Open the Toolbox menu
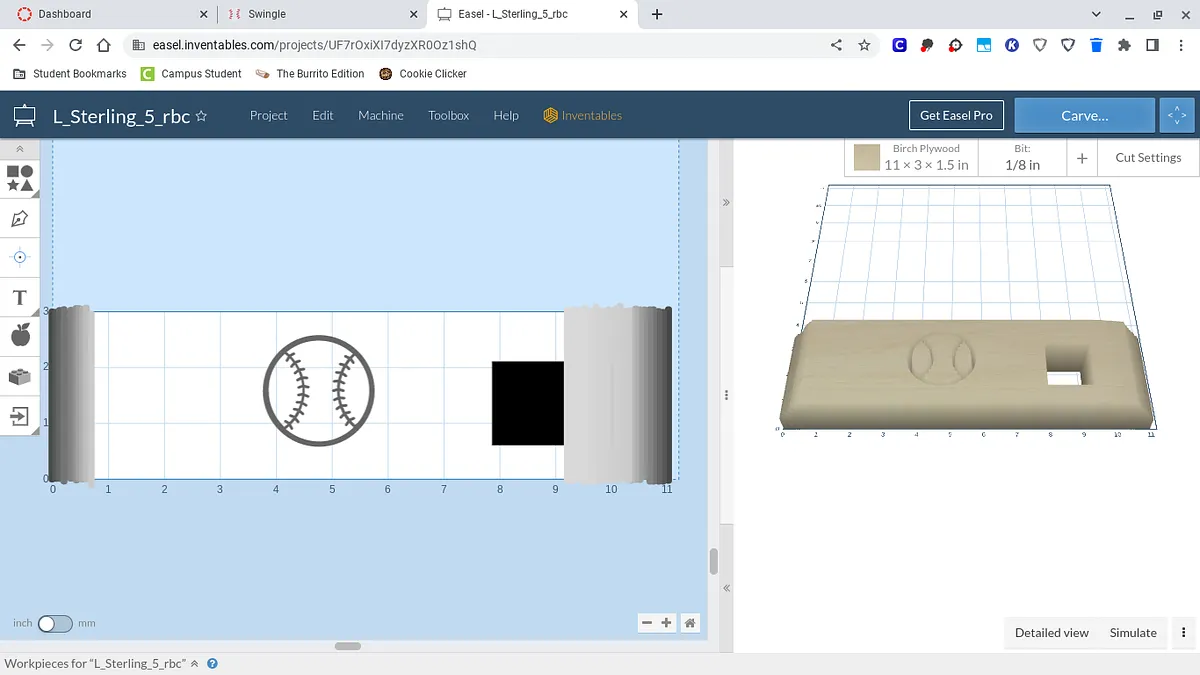Image resolution: width=1200 pixels, height=675 pixels. tap(448, 116)
